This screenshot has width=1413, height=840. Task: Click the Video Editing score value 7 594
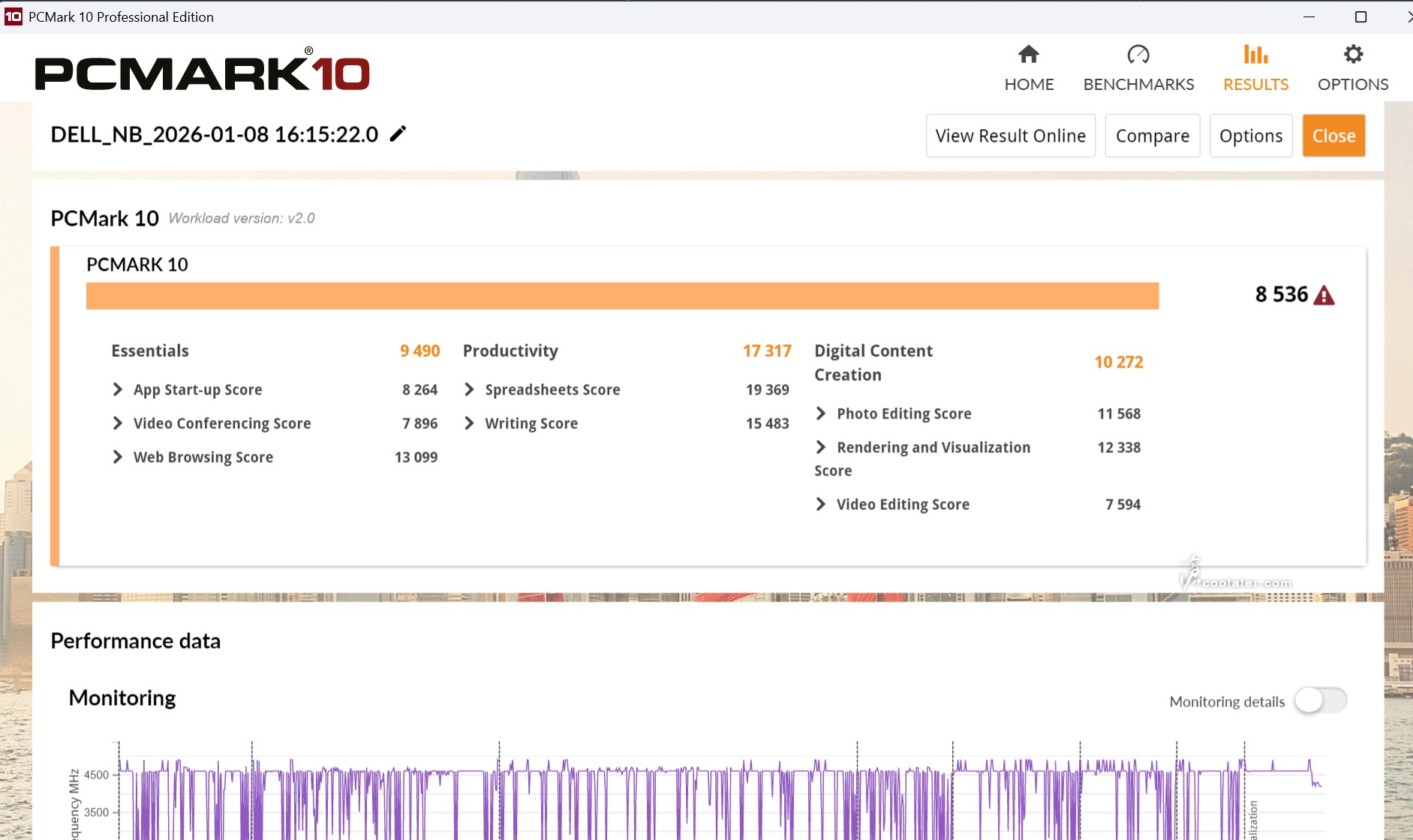click(1123, 504)
